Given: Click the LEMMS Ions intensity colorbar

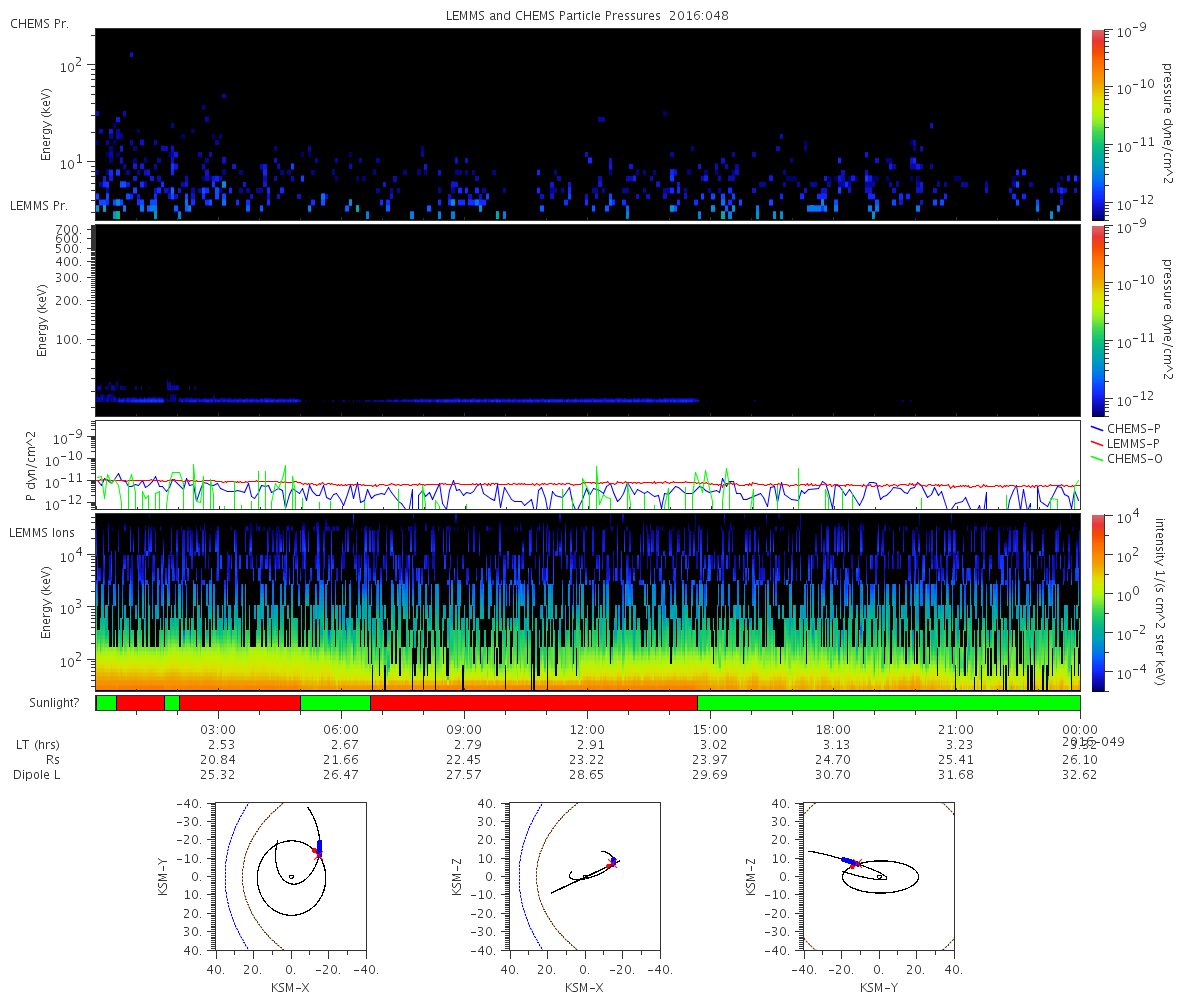Looking at the screenshot, I should [x=1097, y=602].
